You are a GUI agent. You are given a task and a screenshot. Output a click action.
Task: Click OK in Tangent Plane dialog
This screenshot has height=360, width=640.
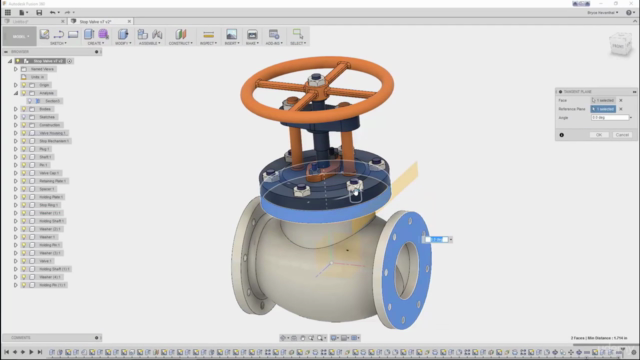pyautogui.click(x=599, y=135)
